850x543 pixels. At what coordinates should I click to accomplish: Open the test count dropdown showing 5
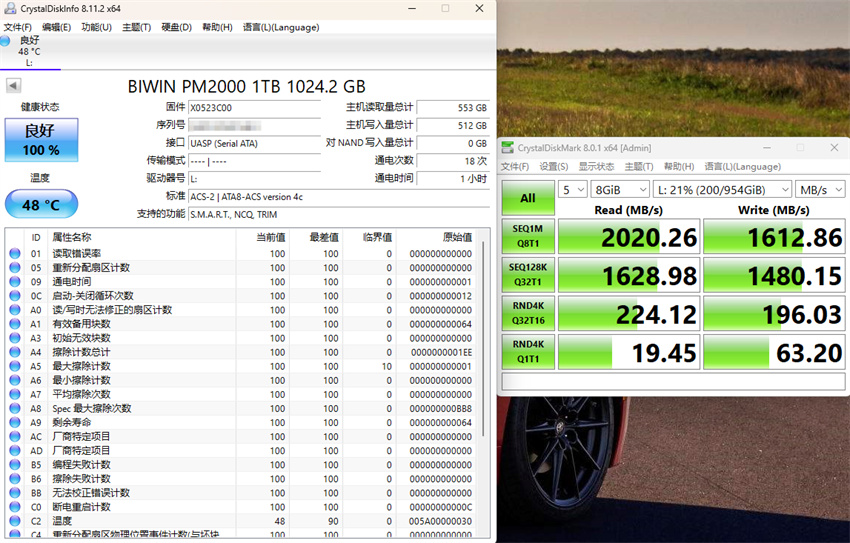[573, 190]
